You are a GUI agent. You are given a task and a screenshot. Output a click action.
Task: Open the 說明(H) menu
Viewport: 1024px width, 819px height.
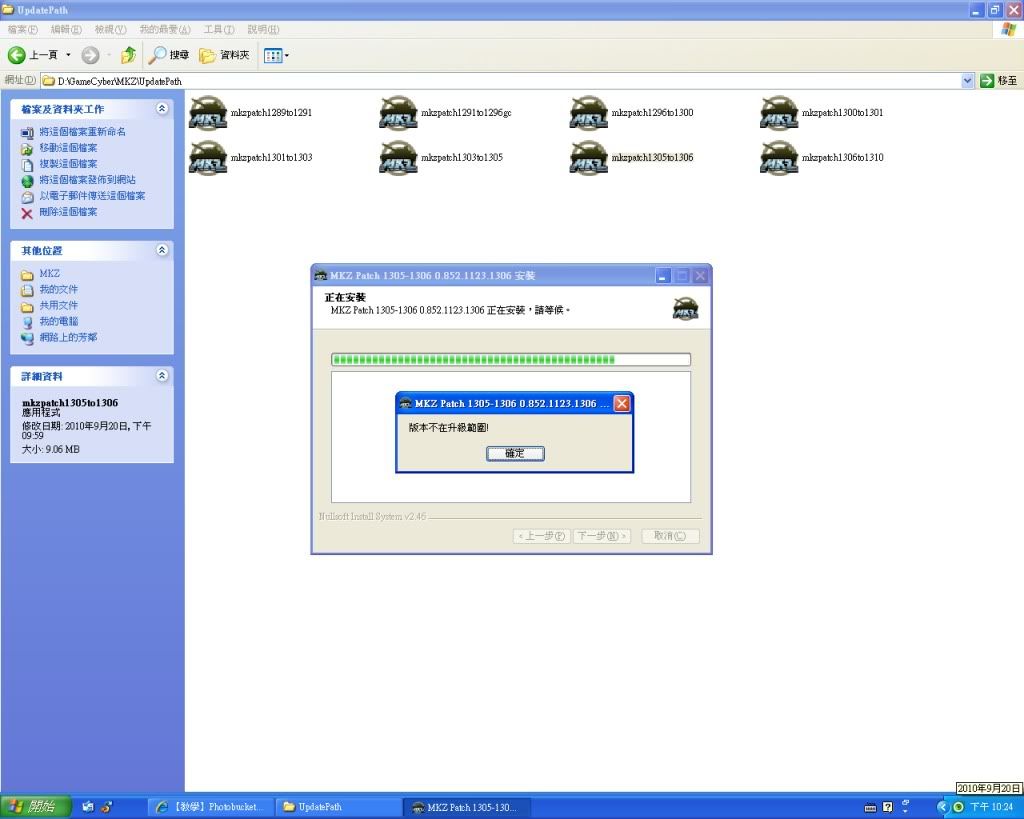pyautogui.click(x=263, y=29)
